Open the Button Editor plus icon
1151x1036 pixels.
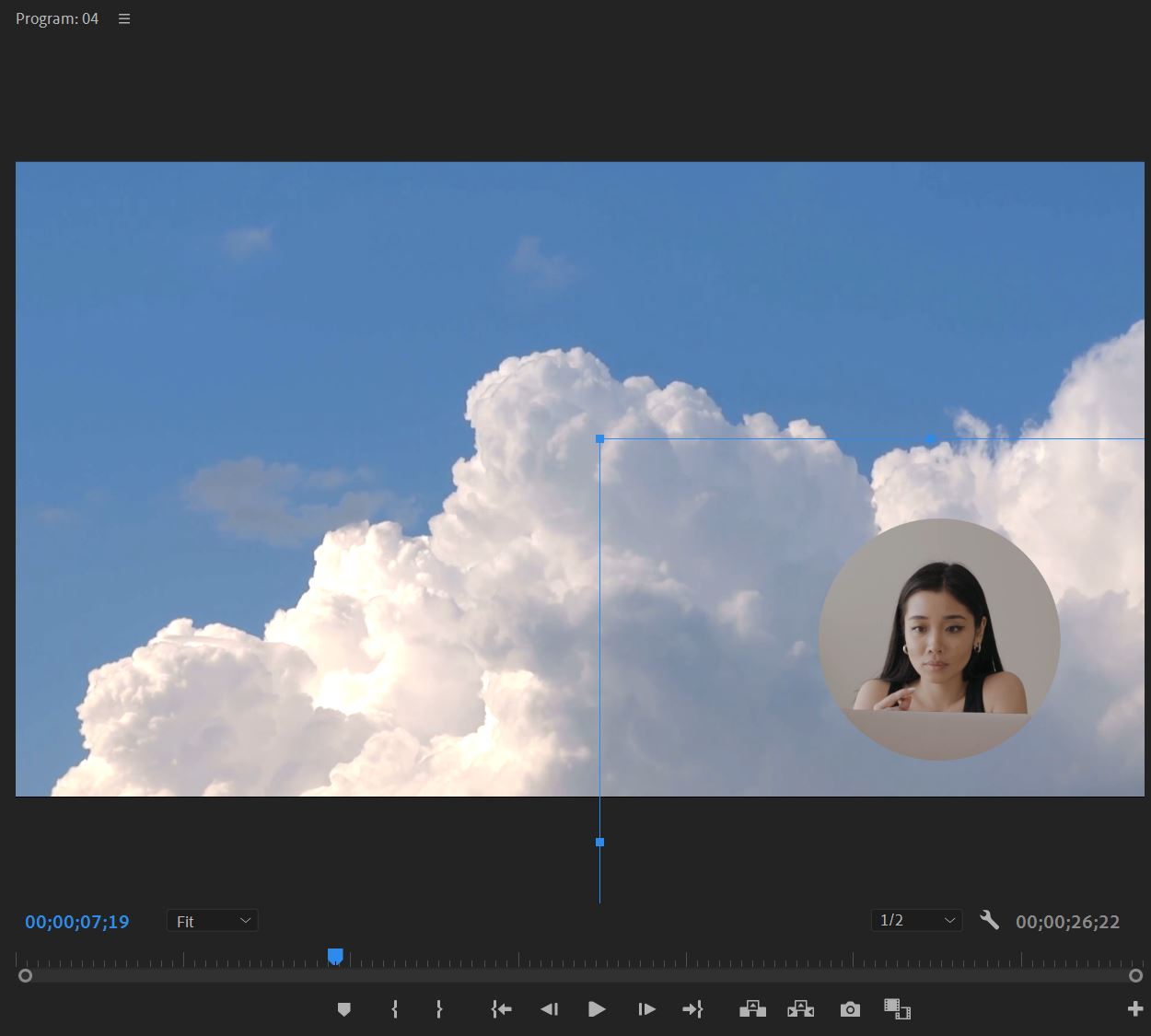coord(1134,1009)
